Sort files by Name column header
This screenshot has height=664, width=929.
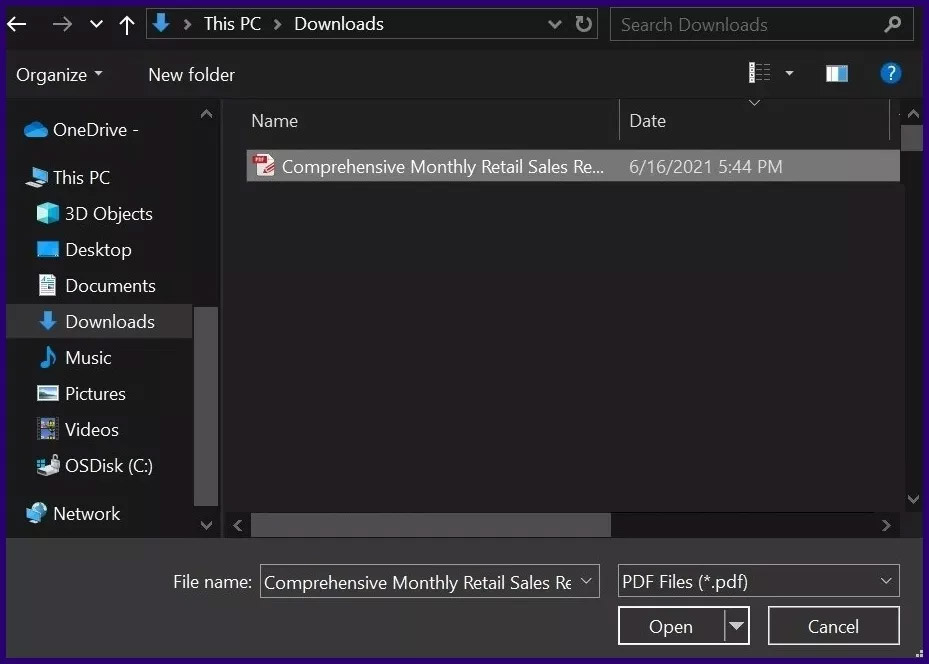[x=275, y=121]
